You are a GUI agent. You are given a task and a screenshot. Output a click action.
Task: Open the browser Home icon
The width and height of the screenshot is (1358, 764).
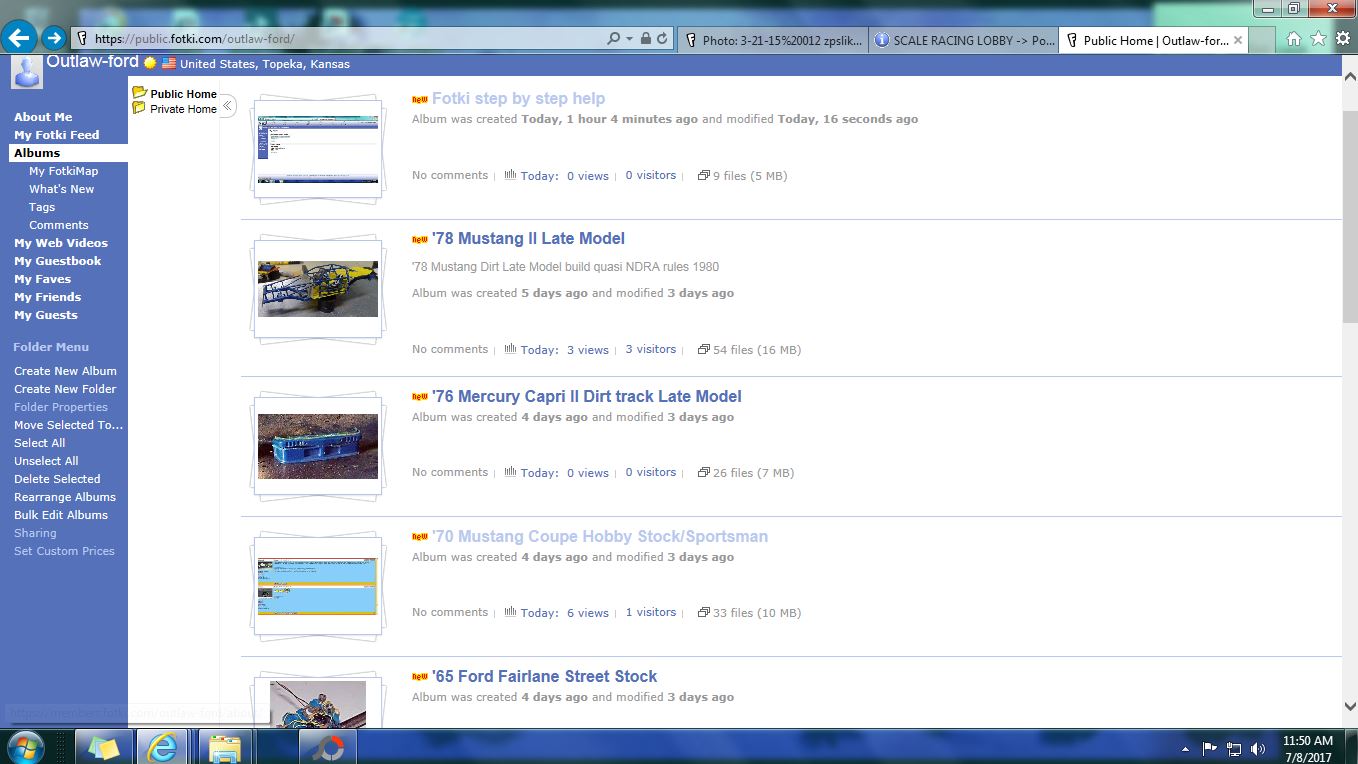click(1293, 39)
